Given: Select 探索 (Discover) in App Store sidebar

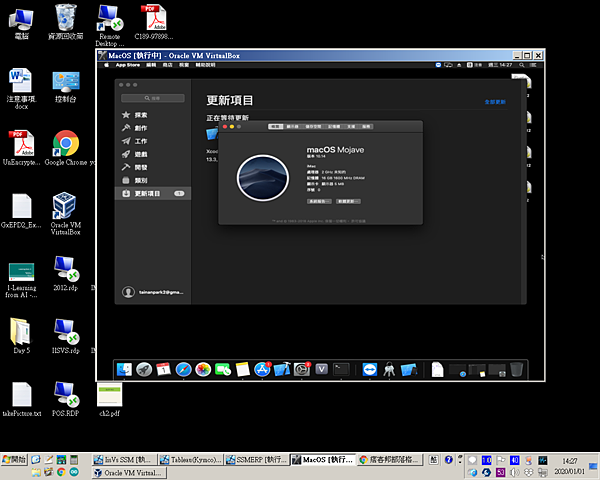Looking at the screenshot, I should point(141,115).
